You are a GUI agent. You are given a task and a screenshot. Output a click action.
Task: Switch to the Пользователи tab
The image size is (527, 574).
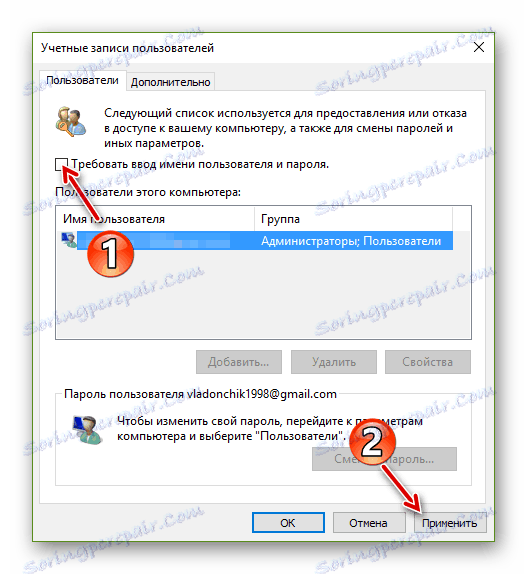click(x=83, y=81)
